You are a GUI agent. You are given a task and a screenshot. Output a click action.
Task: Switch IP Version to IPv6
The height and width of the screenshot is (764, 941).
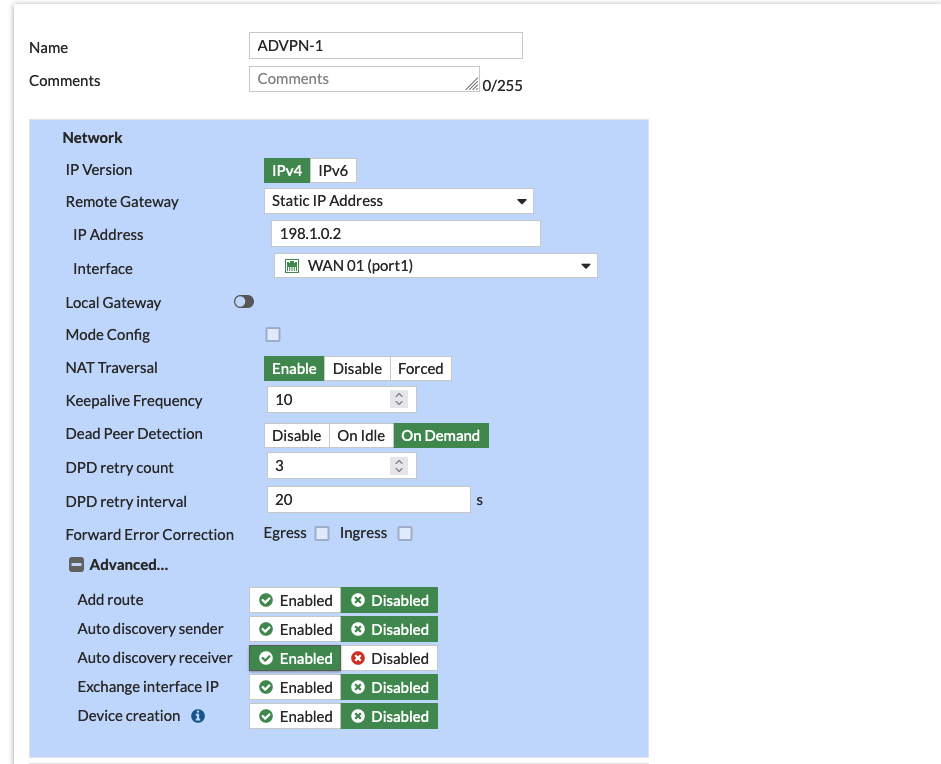point(333,171)
